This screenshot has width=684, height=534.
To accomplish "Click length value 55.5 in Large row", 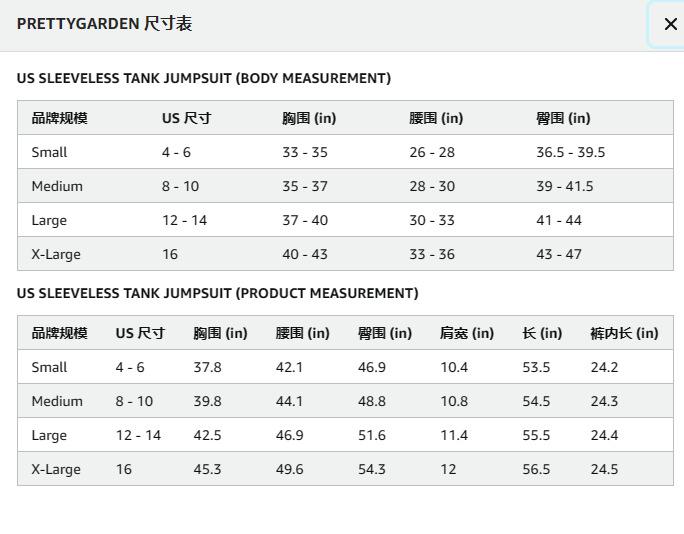I will [536, 435].
